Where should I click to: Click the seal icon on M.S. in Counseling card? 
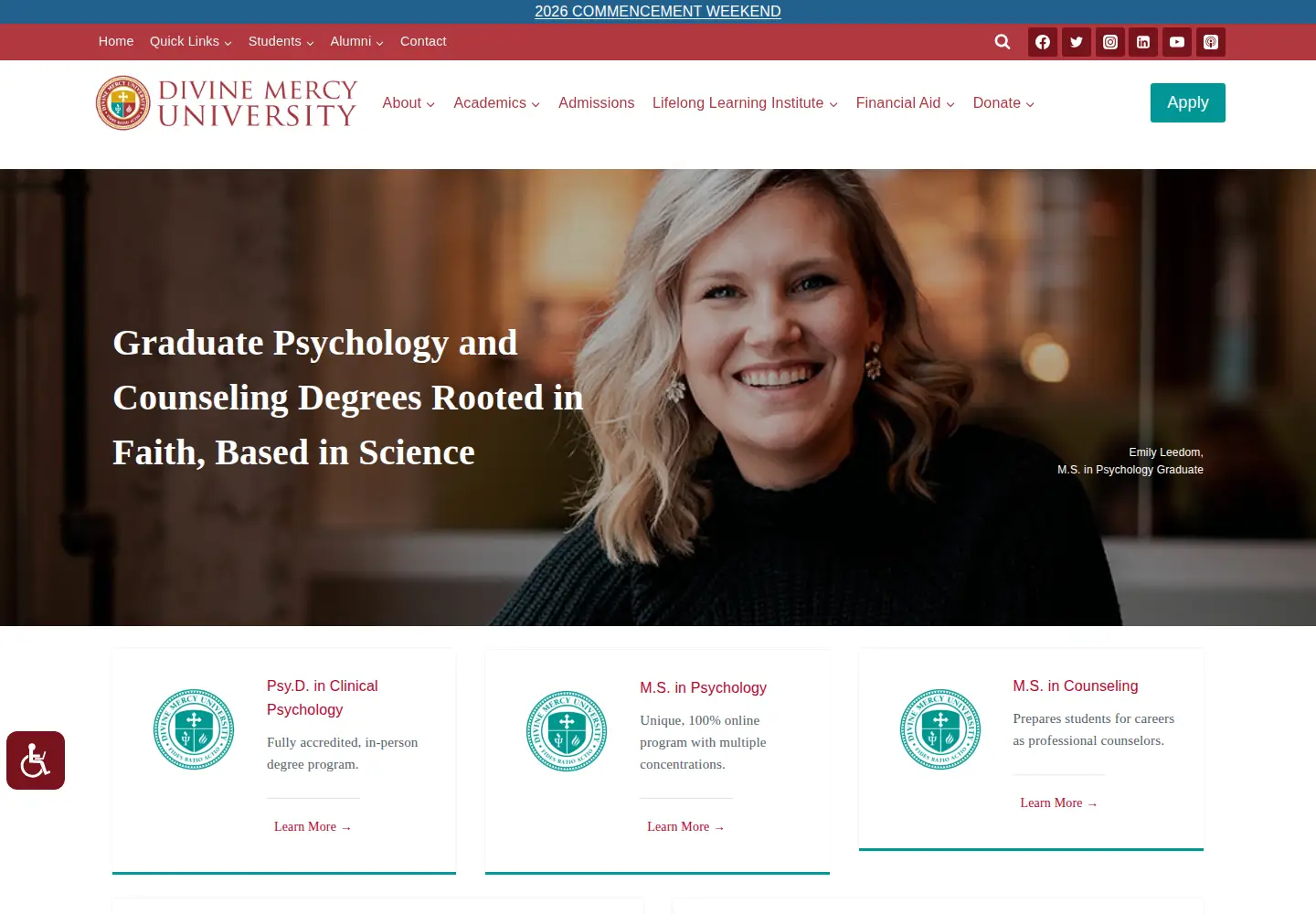pyautogui.click(x=940, y=729)
